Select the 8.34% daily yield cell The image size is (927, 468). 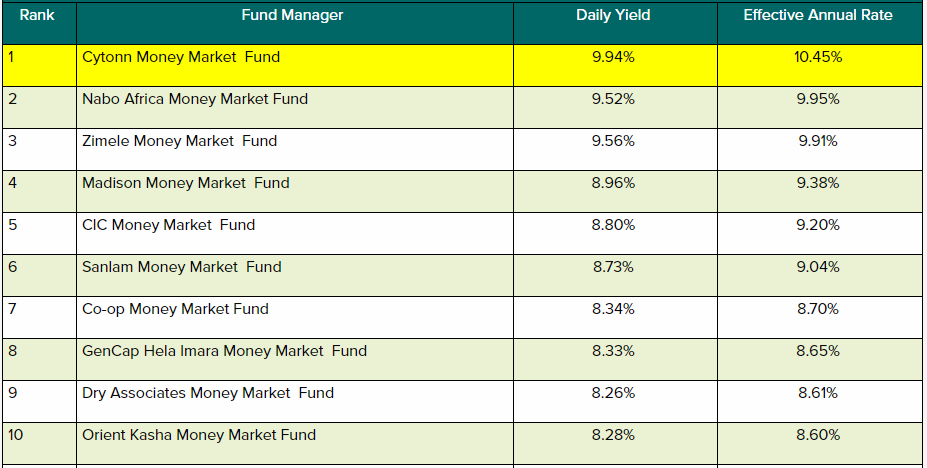pyautogui.click(x=613, y=309)
